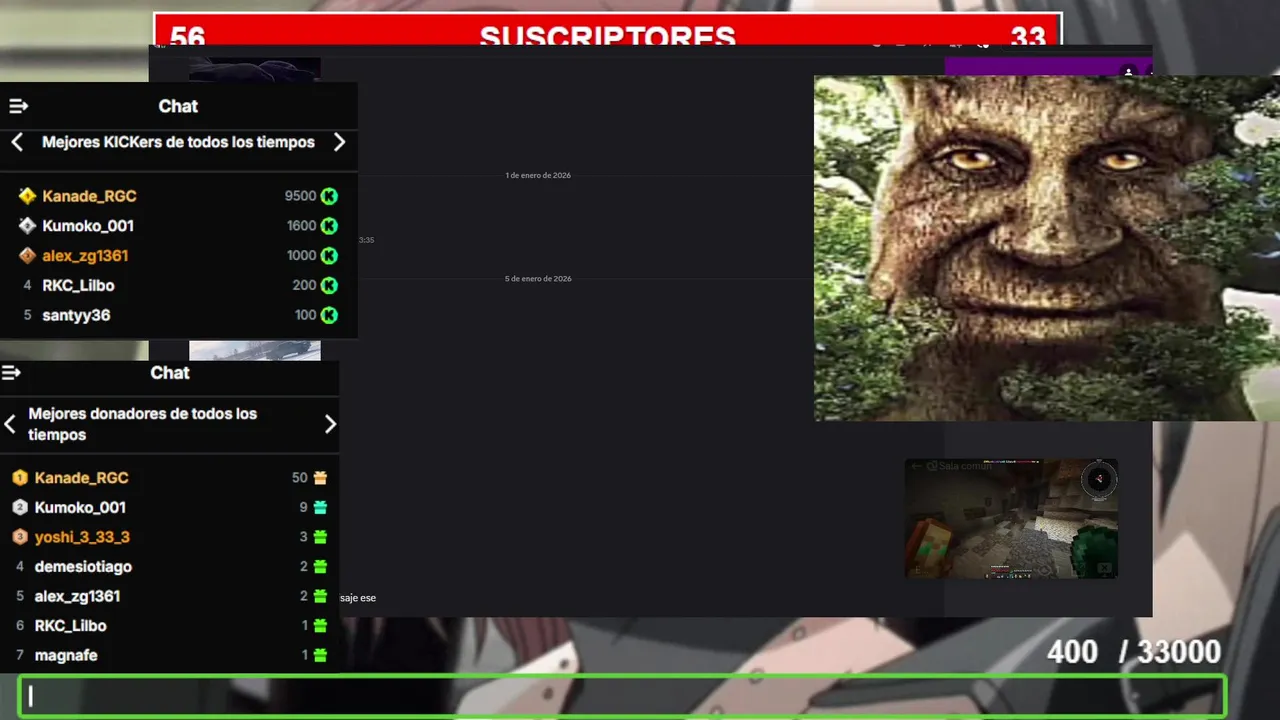The width and height of the screenshot is (1280, 720).
Task: Open Kanade_RGC profile in KICKers list
Action: (89, 196)
